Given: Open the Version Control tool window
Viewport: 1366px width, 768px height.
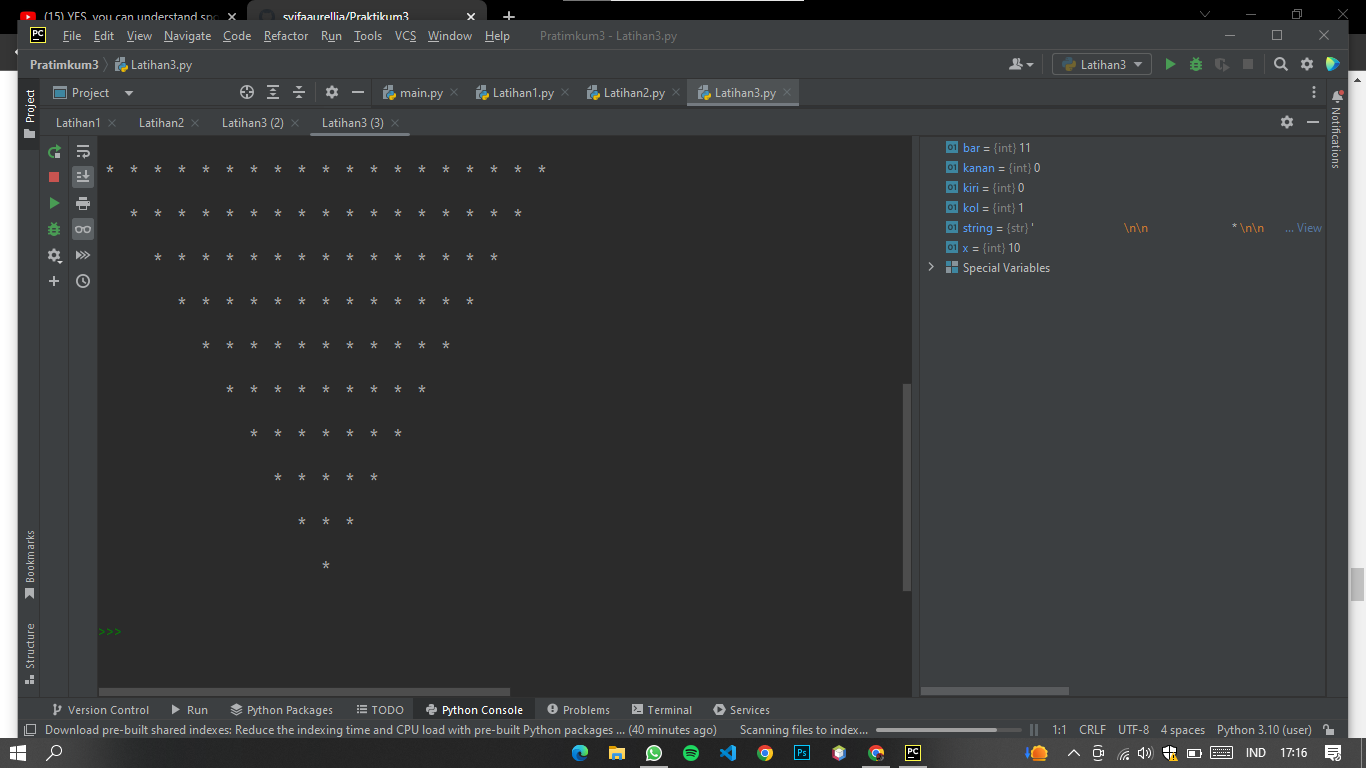Looking at the screenshot, I should [100, 710].
